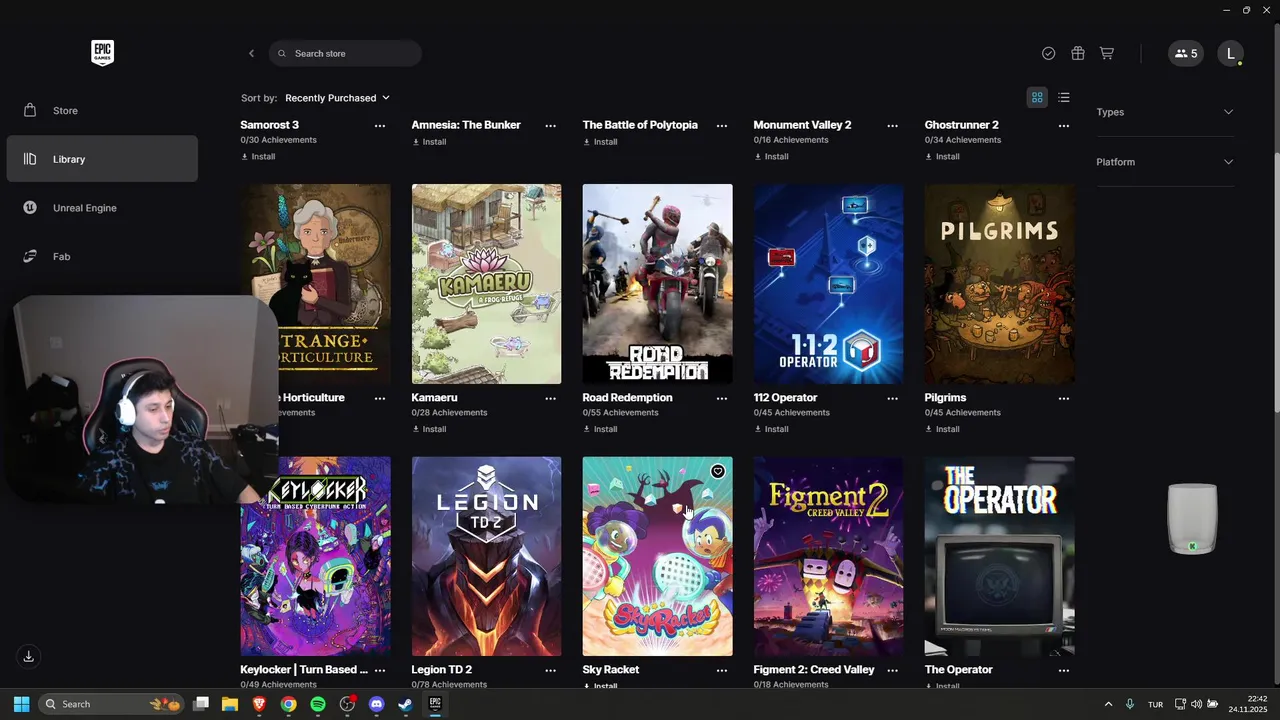Open the shopping cart
The width and height of the screenshot is (1280, 720).
[x=1107, y=53]
